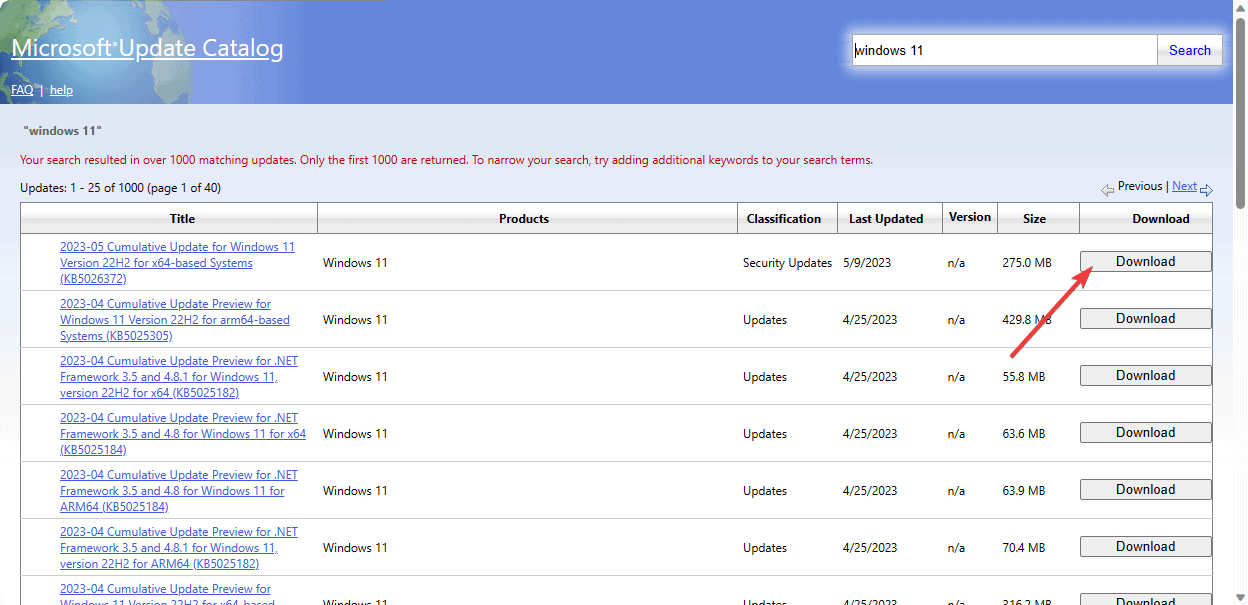Open KB5025305 arm64 update preview link
The height and width of the screenshot is (605, 1248).
[174, 320]
